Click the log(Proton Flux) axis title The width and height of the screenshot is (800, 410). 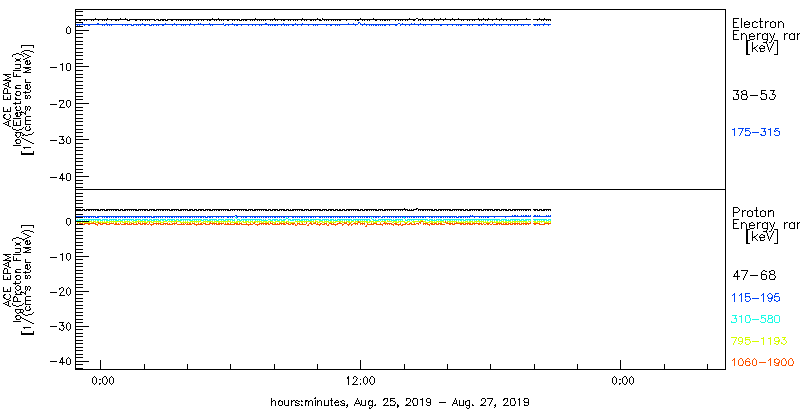click(x=17, y=281)
